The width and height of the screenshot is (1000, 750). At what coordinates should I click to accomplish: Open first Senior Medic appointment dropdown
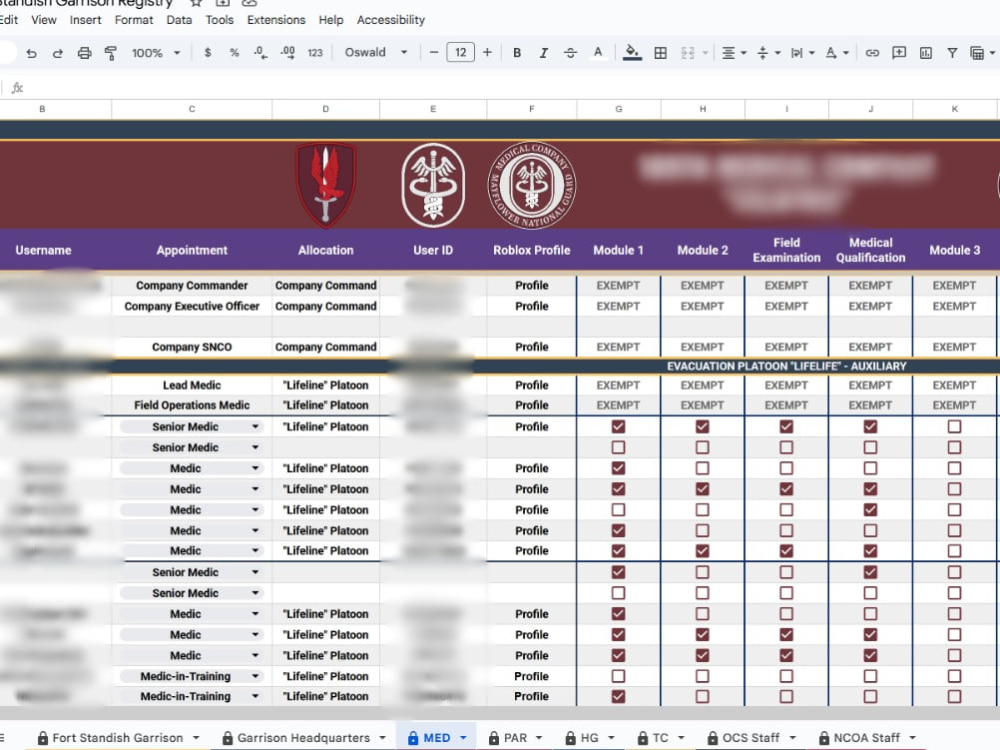click(255, 427)
